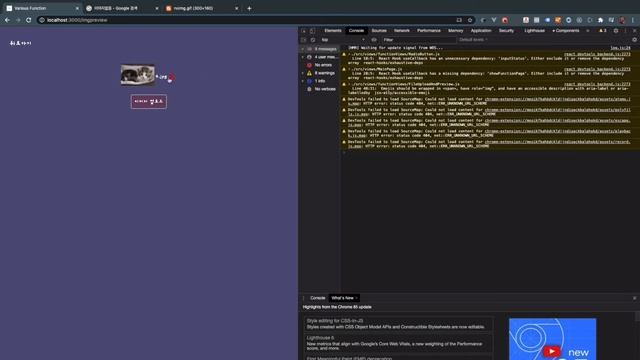The width and height of the screenshot is (640, 360).
Task: Open react_devtools_backend link of FileUploadAndPreview.js warning
Action: pyautogui.click(x=597, y=84)
